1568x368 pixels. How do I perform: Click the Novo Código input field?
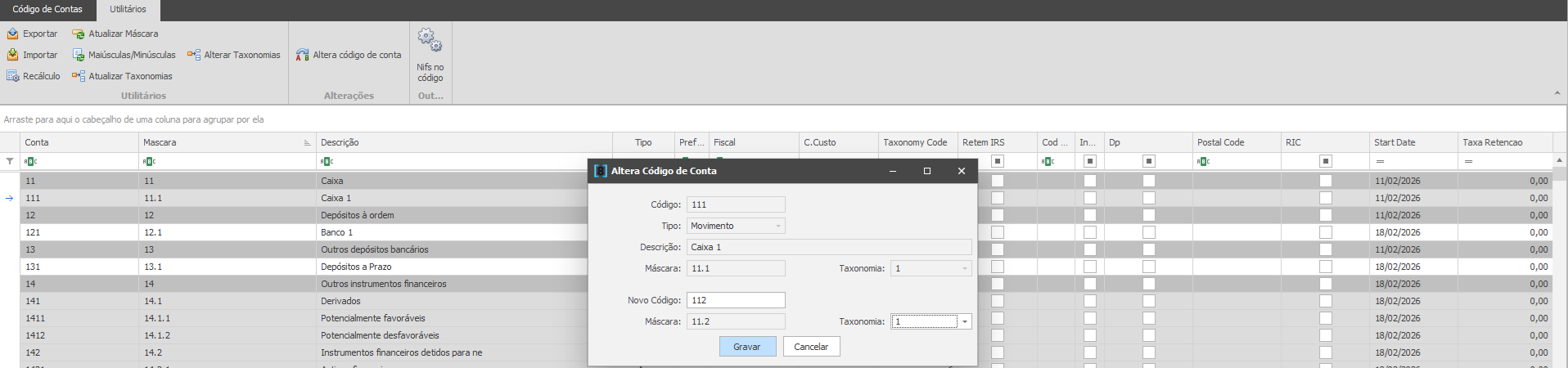[736, 300]
